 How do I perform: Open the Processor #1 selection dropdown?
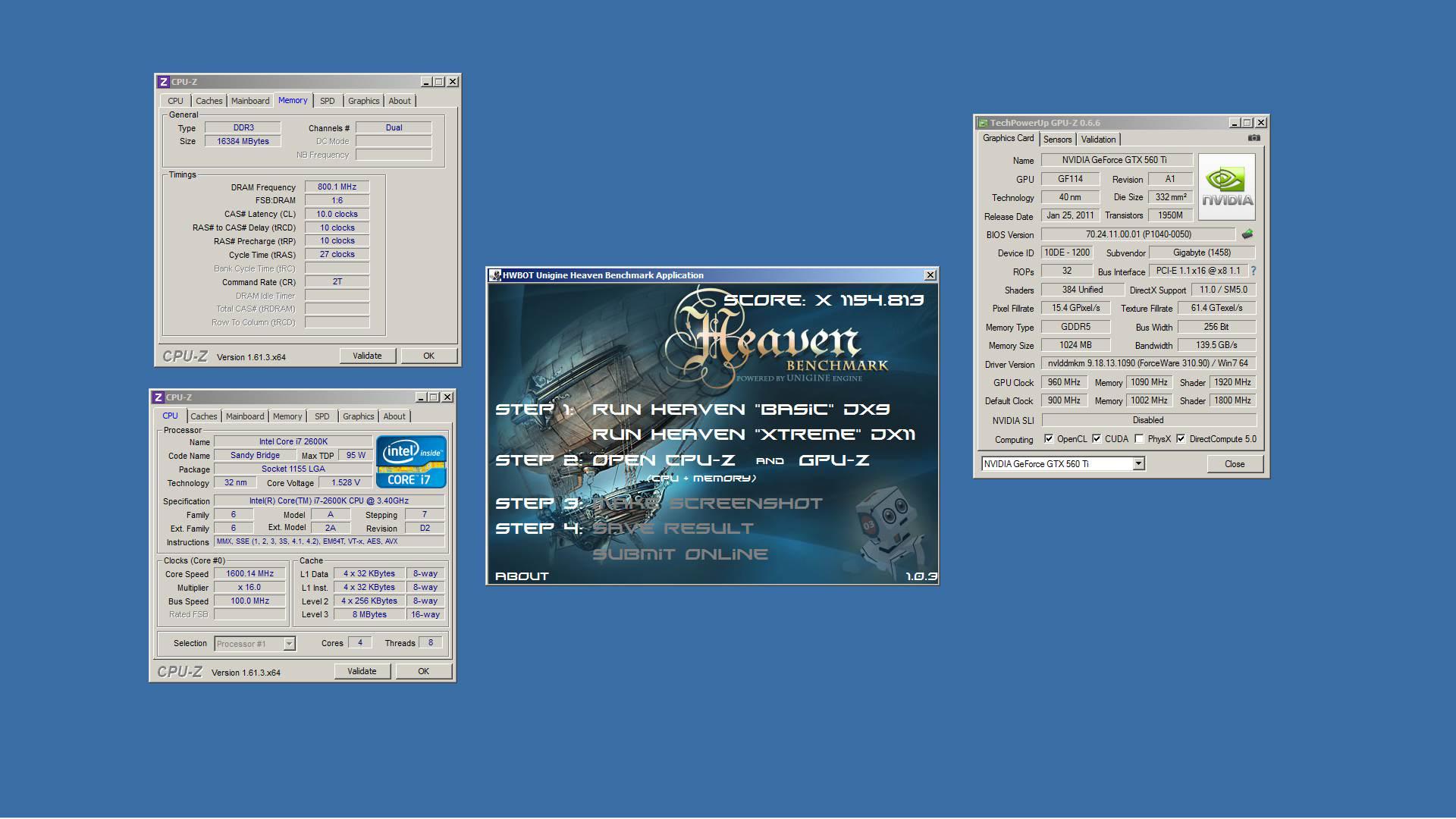pyautogui.click(x=289, y=644)
